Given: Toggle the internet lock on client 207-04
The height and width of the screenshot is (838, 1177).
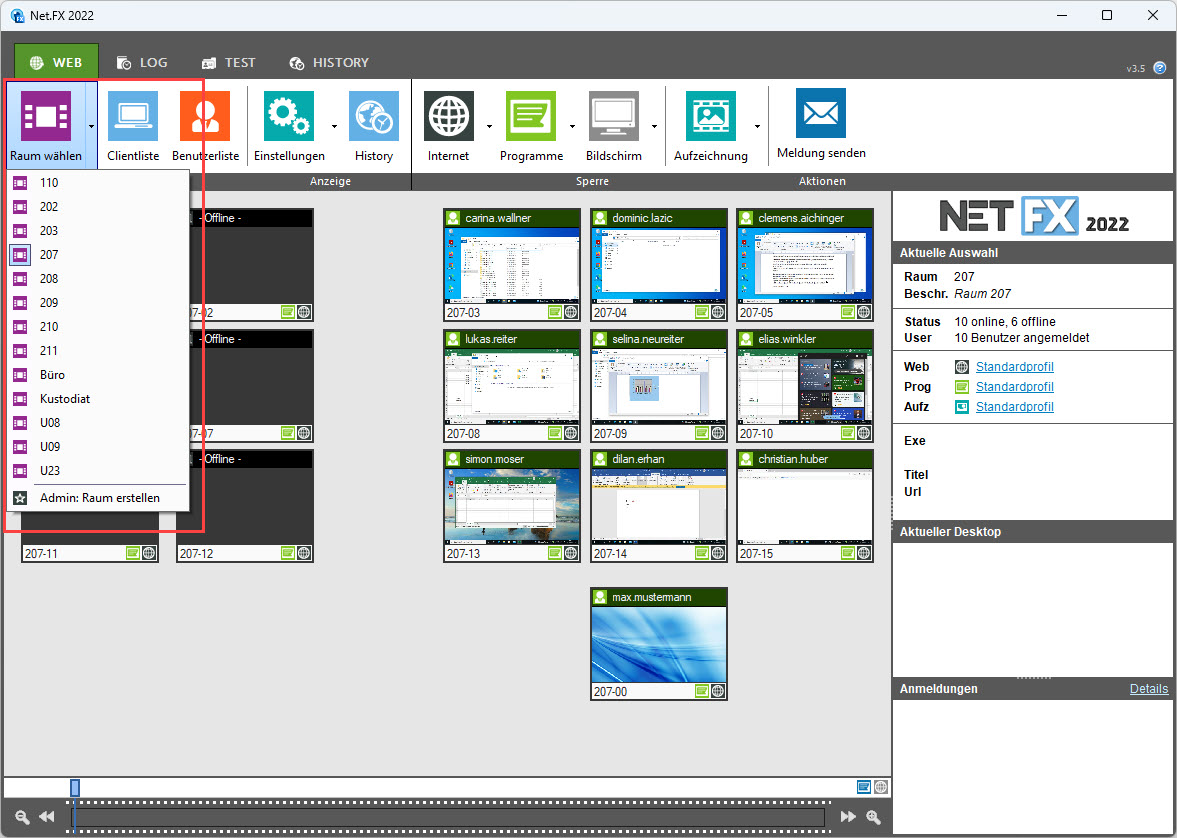Looking at the screenshot, I should (x=718, y=312).
